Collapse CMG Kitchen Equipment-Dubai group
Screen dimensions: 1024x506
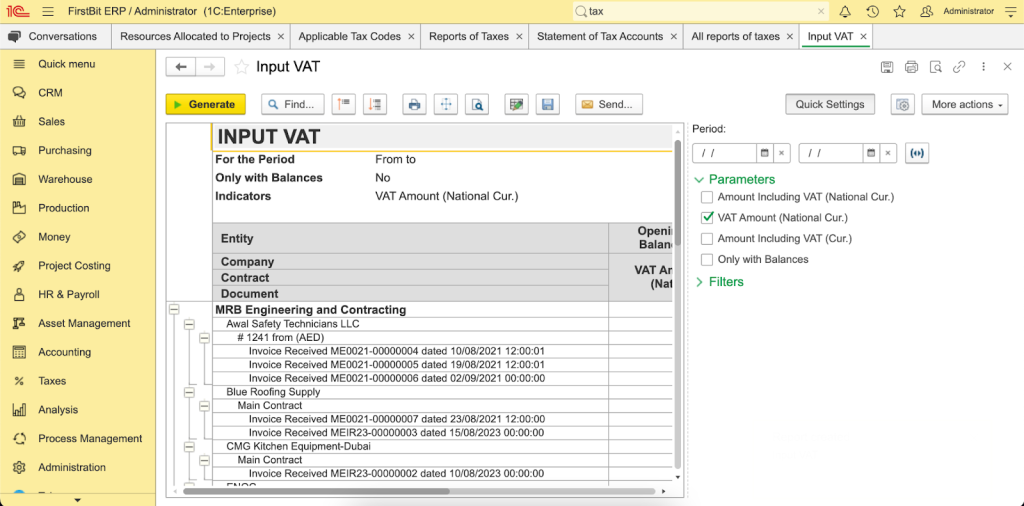[189, 447]
